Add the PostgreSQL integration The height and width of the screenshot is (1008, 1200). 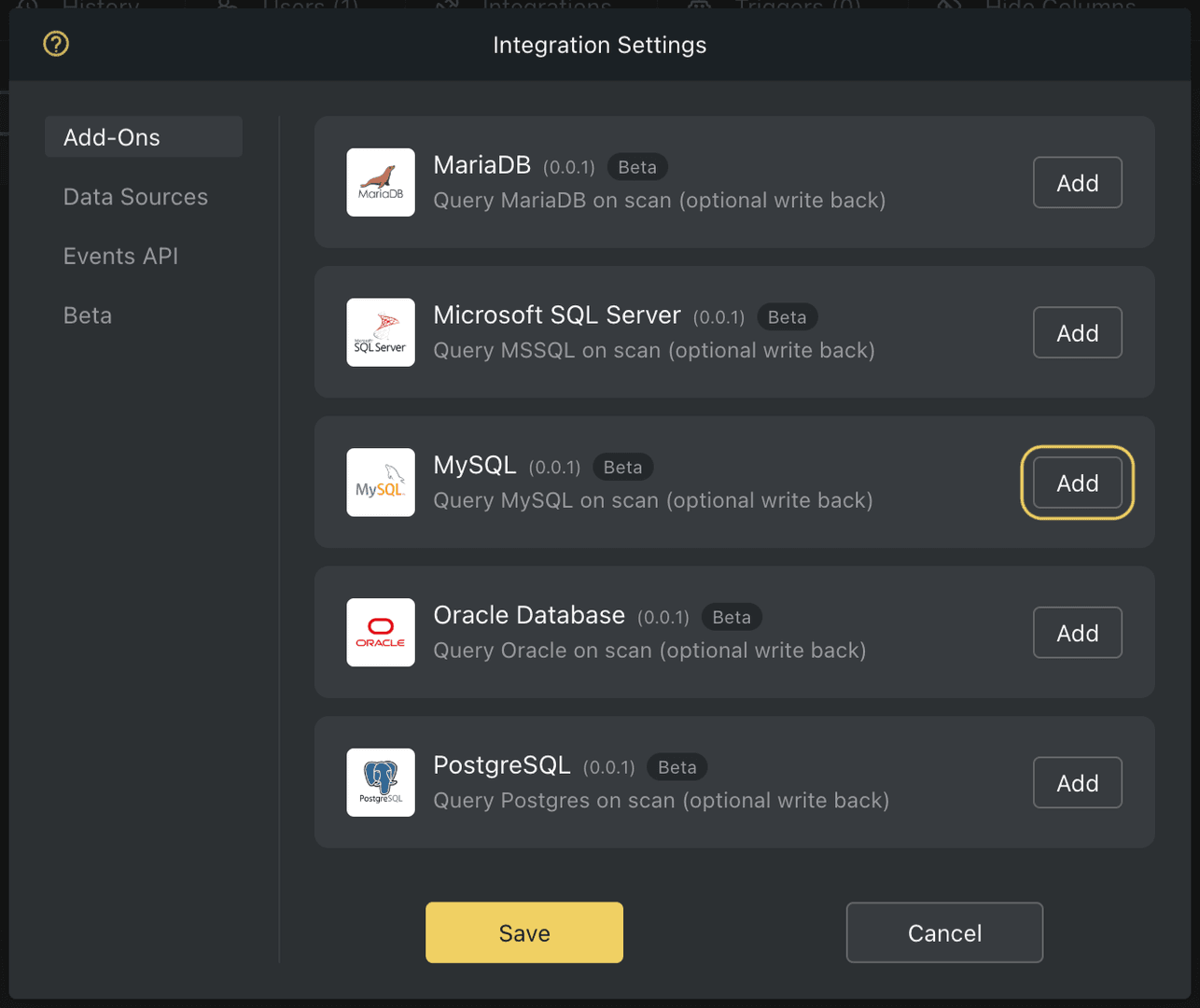tap(1077, 783)
